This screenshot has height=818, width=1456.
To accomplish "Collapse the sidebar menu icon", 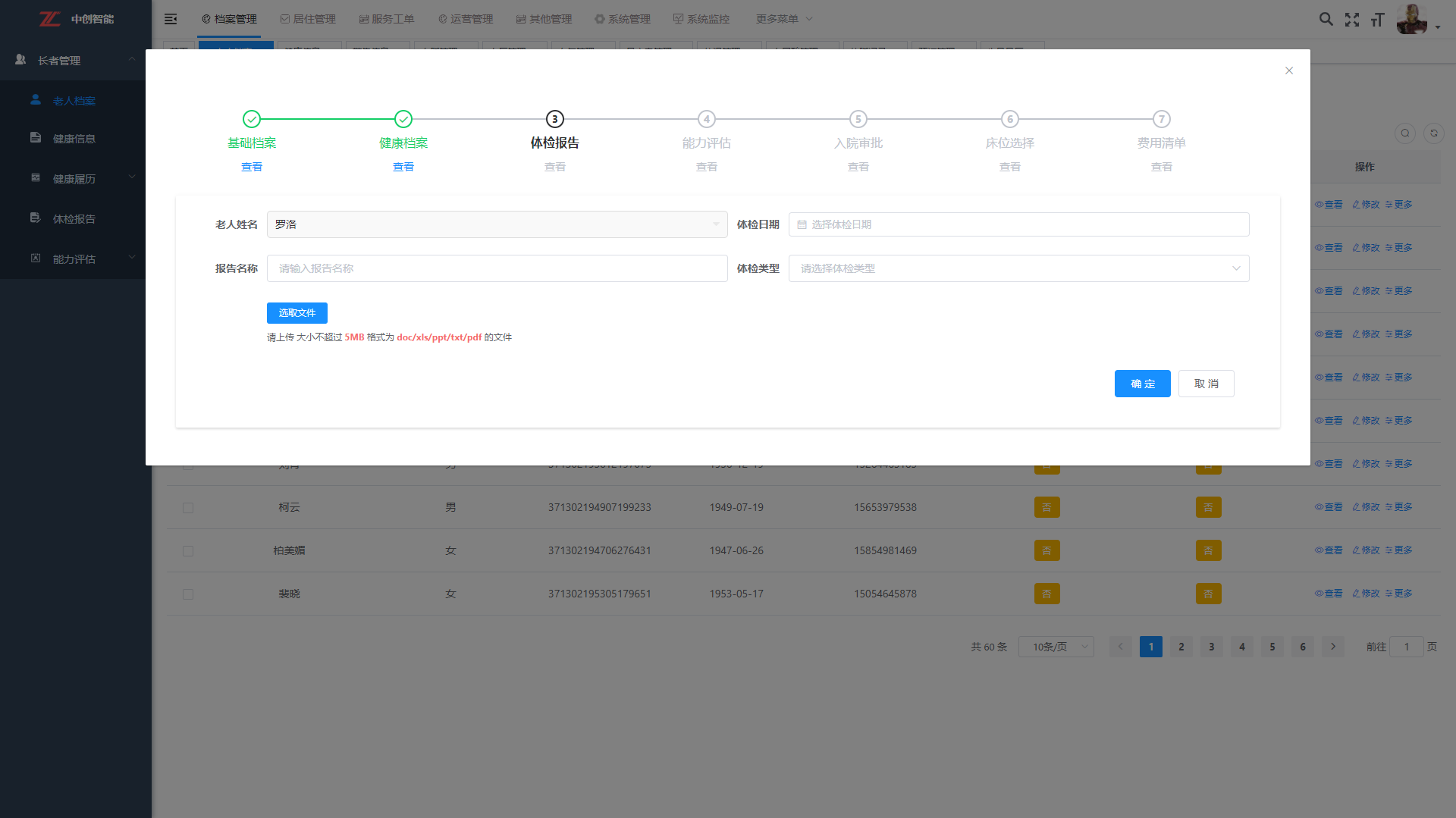I will point(171,19).
